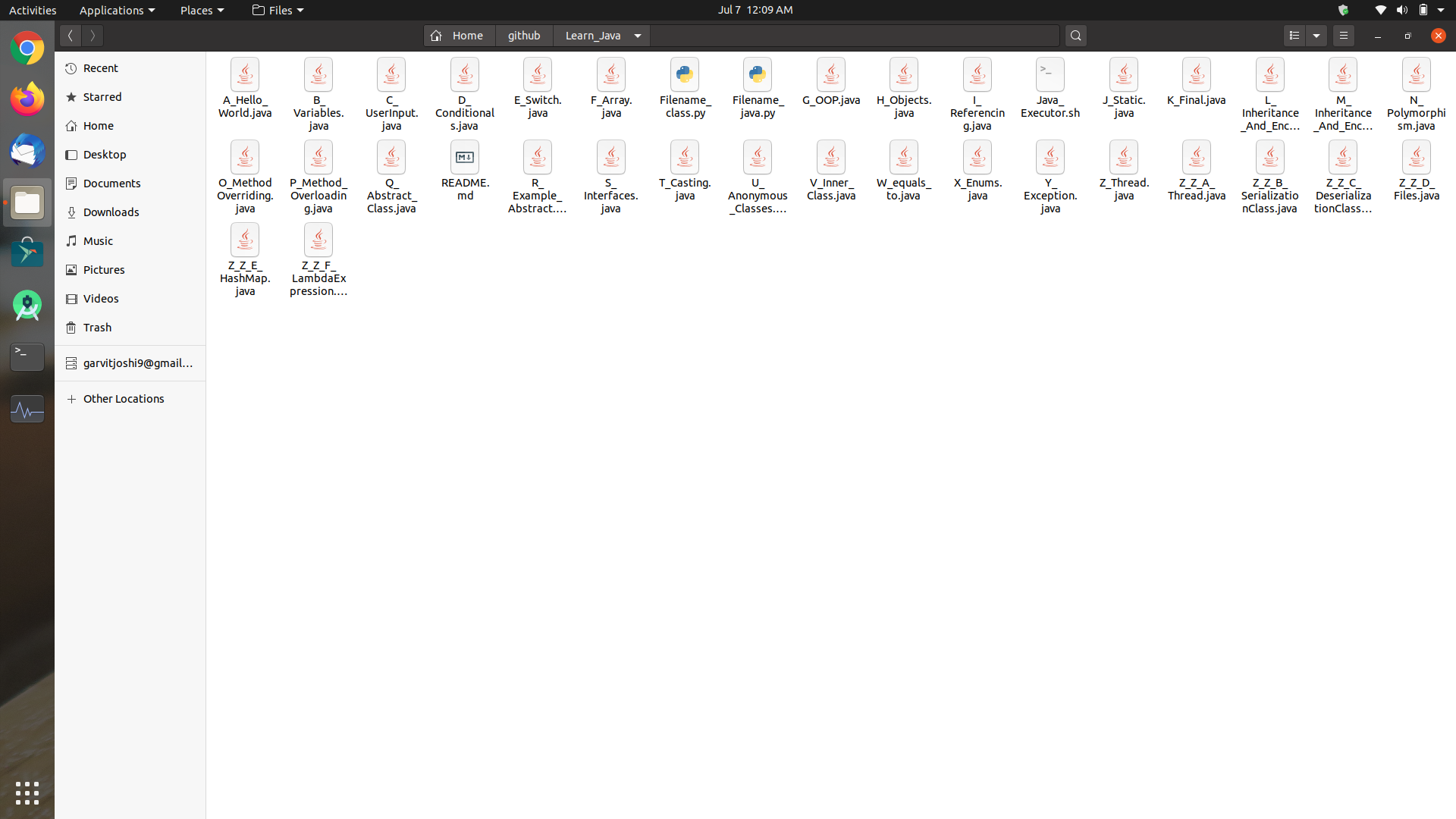Open the hamburger menu in Files

1343,36
